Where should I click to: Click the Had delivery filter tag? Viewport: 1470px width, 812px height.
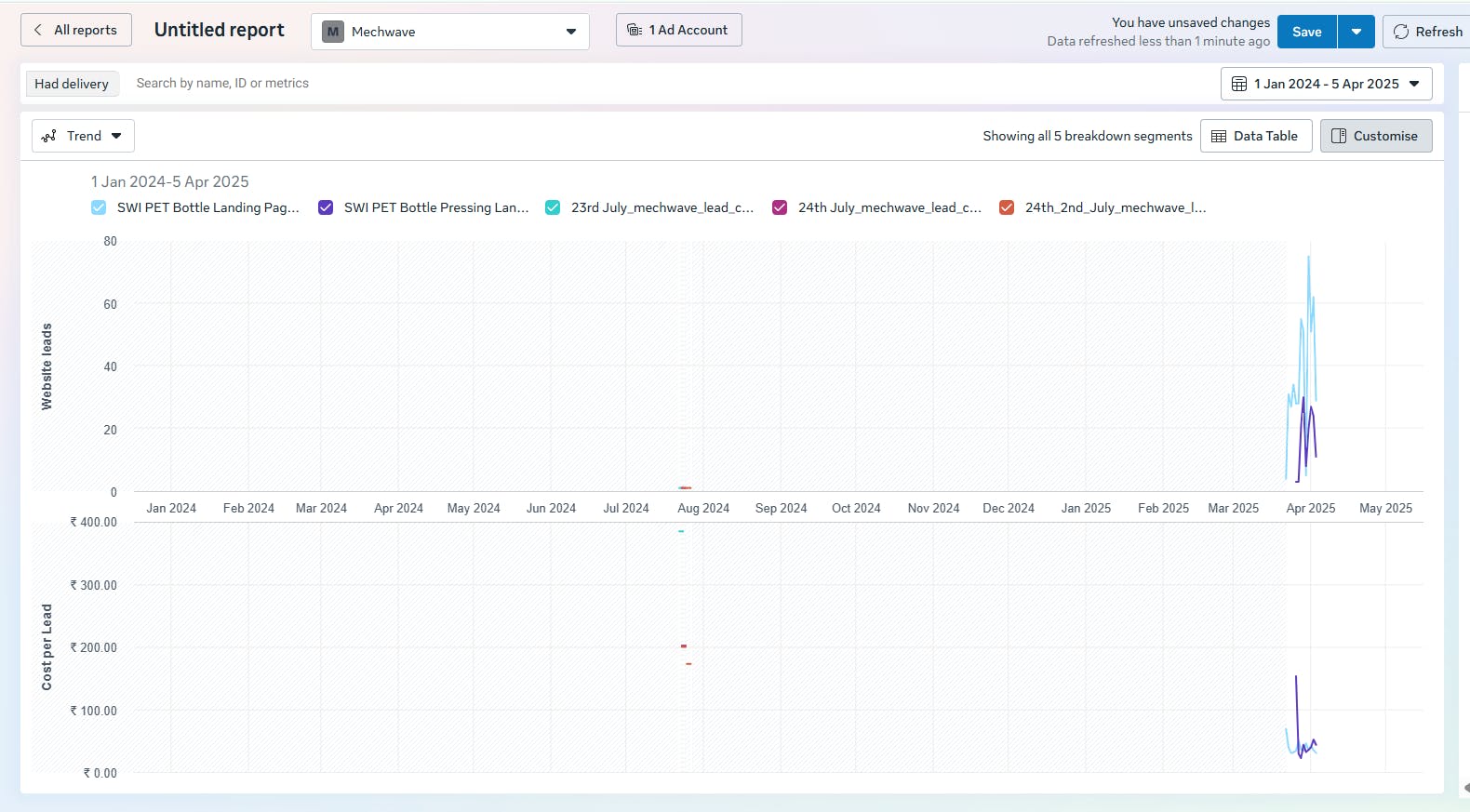pyautogui.click(x=72, y=84)
